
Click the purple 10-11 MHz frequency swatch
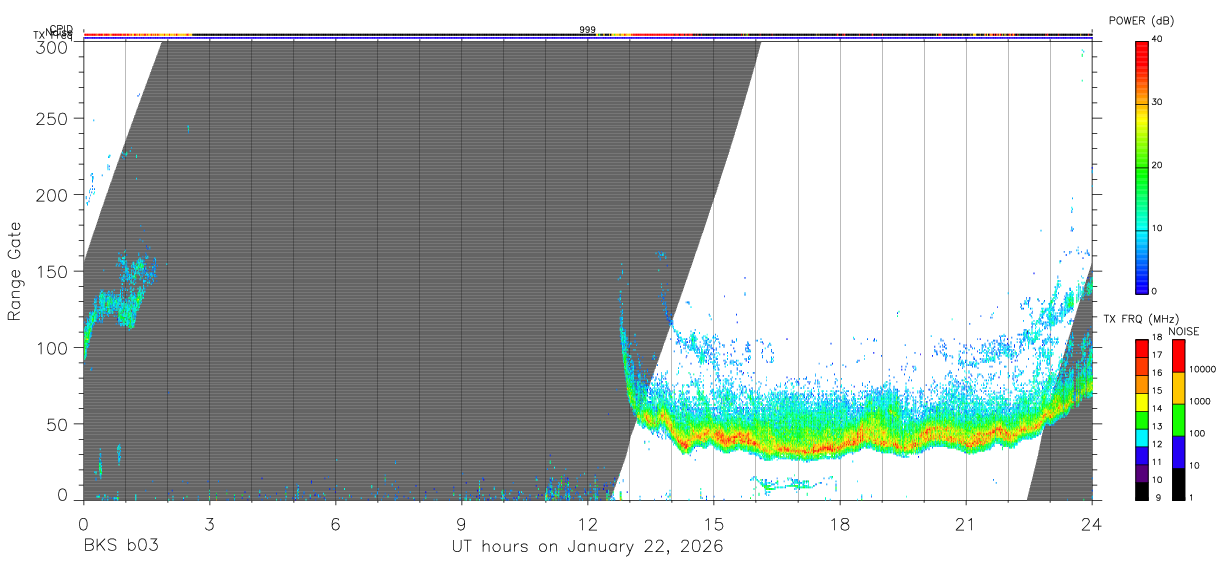(x=1141, y=473)
